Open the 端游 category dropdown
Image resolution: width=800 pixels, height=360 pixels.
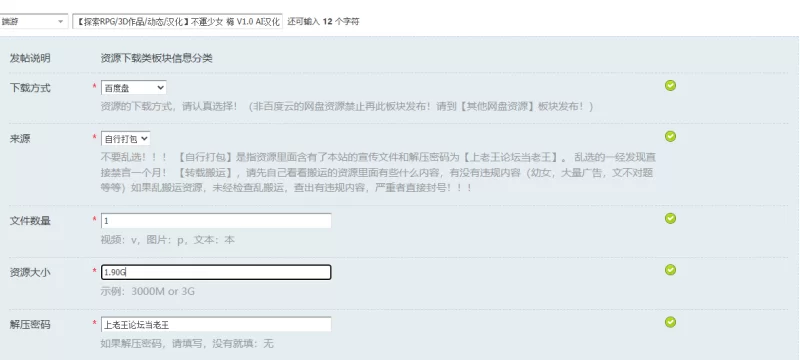pos(34,21)
